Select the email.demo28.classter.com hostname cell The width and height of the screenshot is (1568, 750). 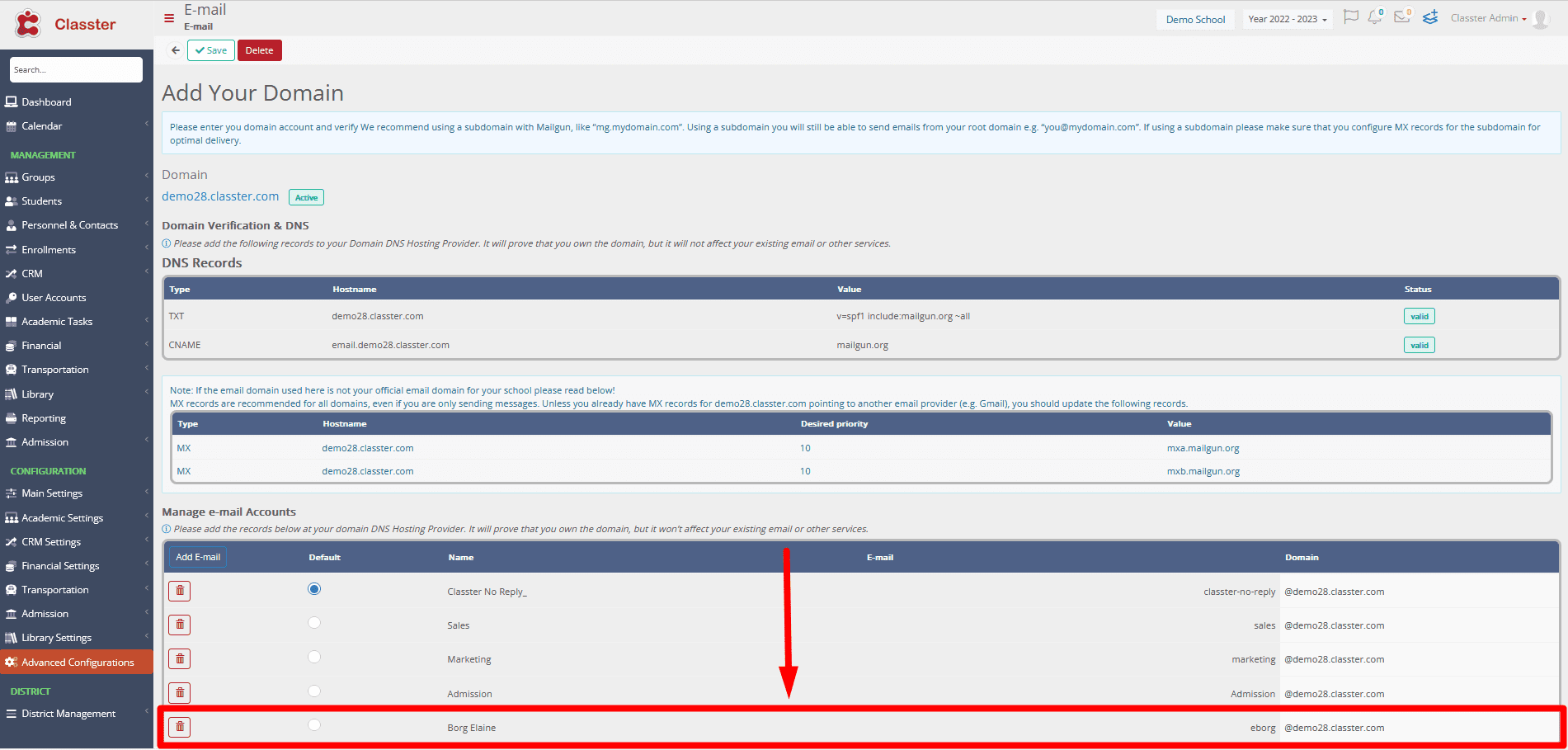(390, 345)
